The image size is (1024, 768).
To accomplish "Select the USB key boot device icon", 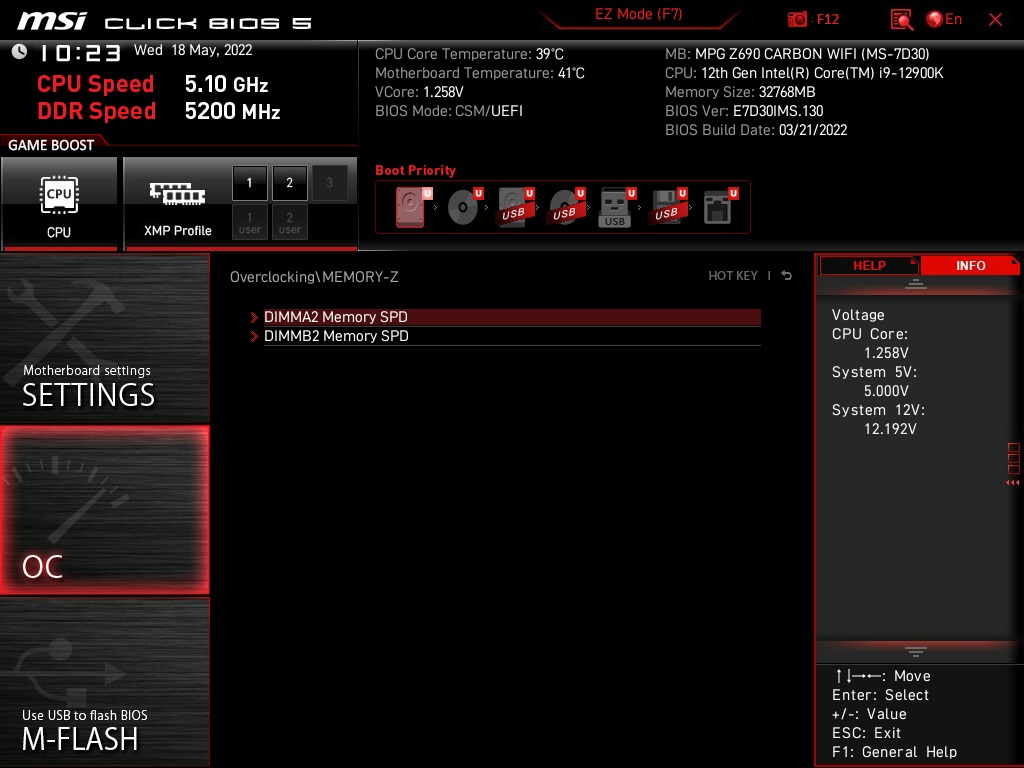I will point(616,207).
